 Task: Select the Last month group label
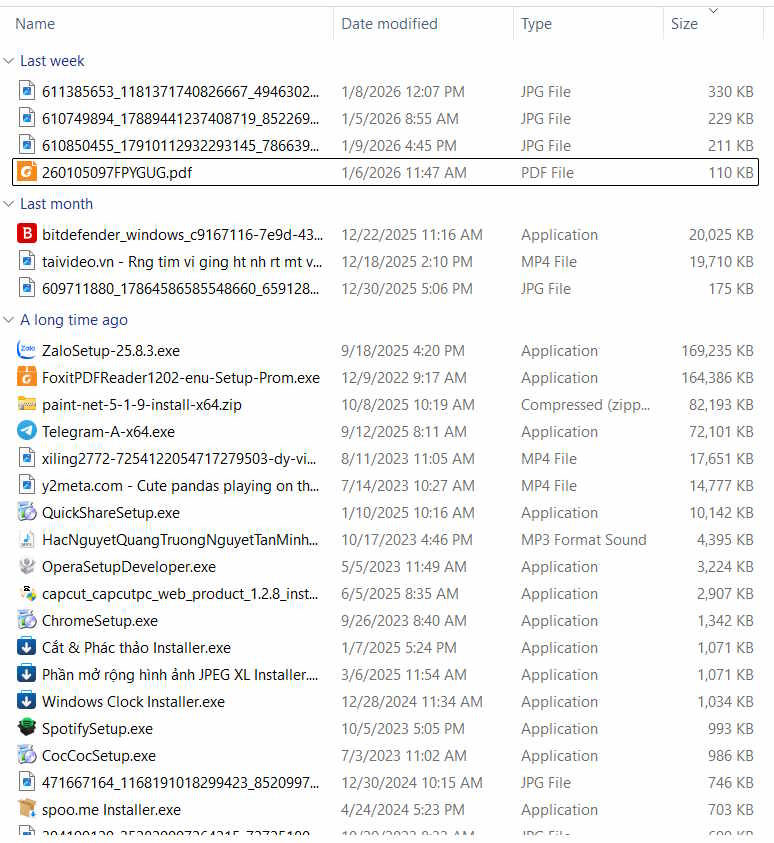56,204
